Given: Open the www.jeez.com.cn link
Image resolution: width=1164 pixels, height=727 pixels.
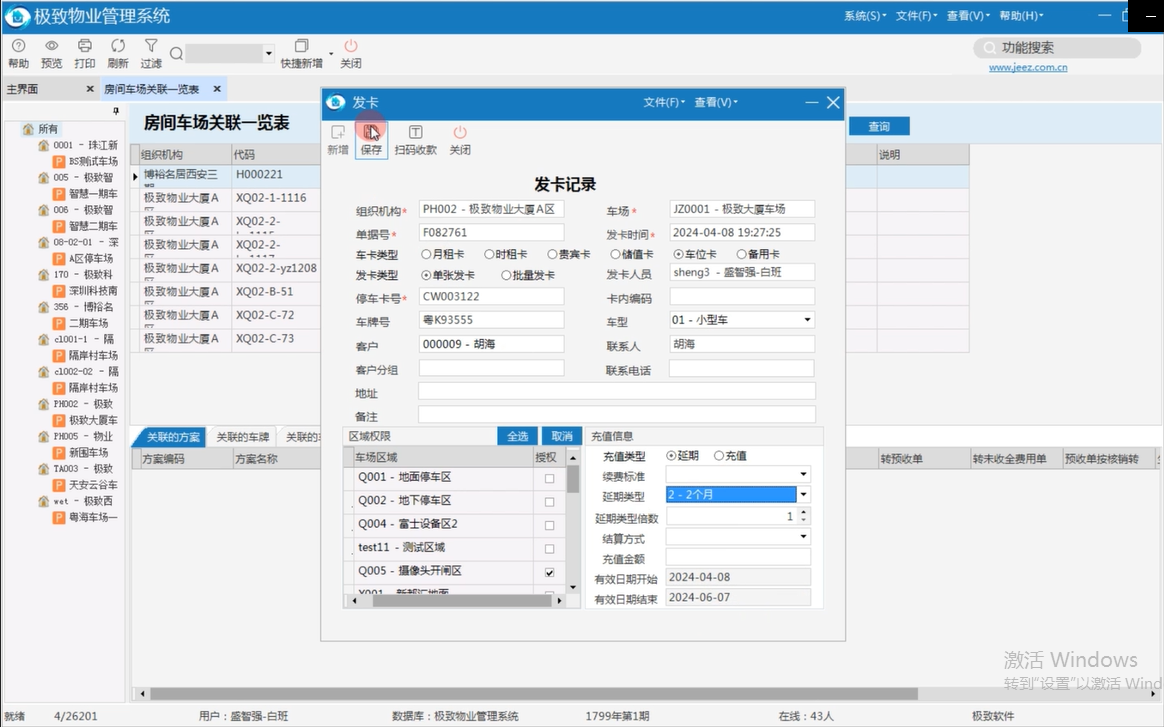Looking at the screenshot, I should 1028,68.
